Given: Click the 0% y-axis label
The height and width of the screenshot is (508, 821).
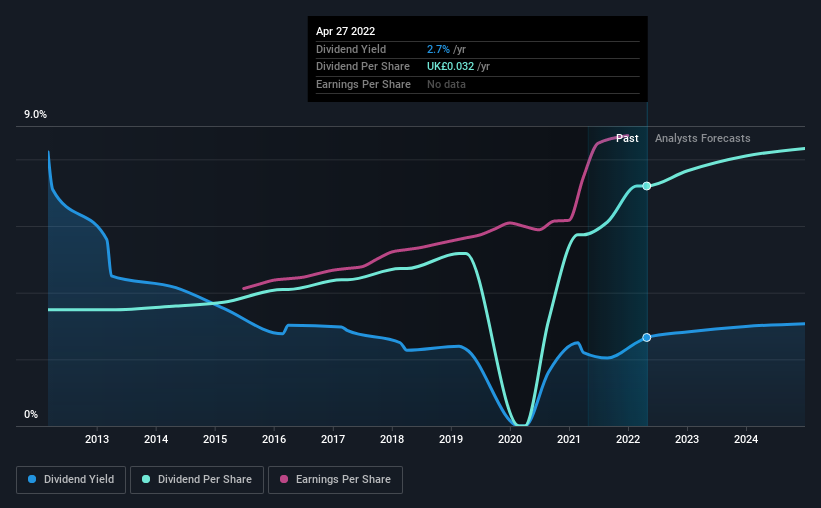Looking at the screenshot, I should [31, 415].
